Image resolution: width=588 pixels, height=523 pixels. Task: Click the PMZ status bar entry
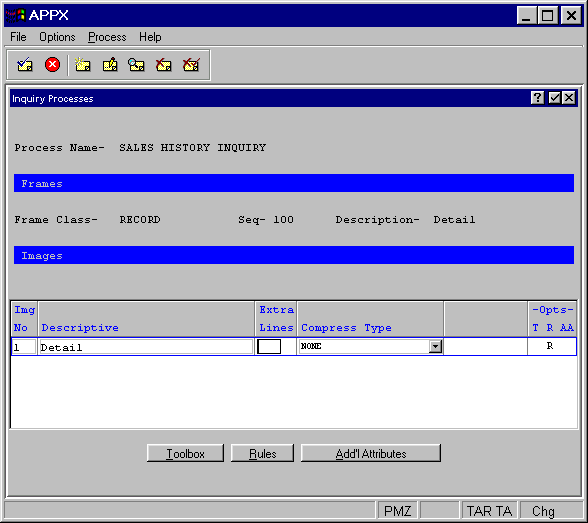[398, 511]
